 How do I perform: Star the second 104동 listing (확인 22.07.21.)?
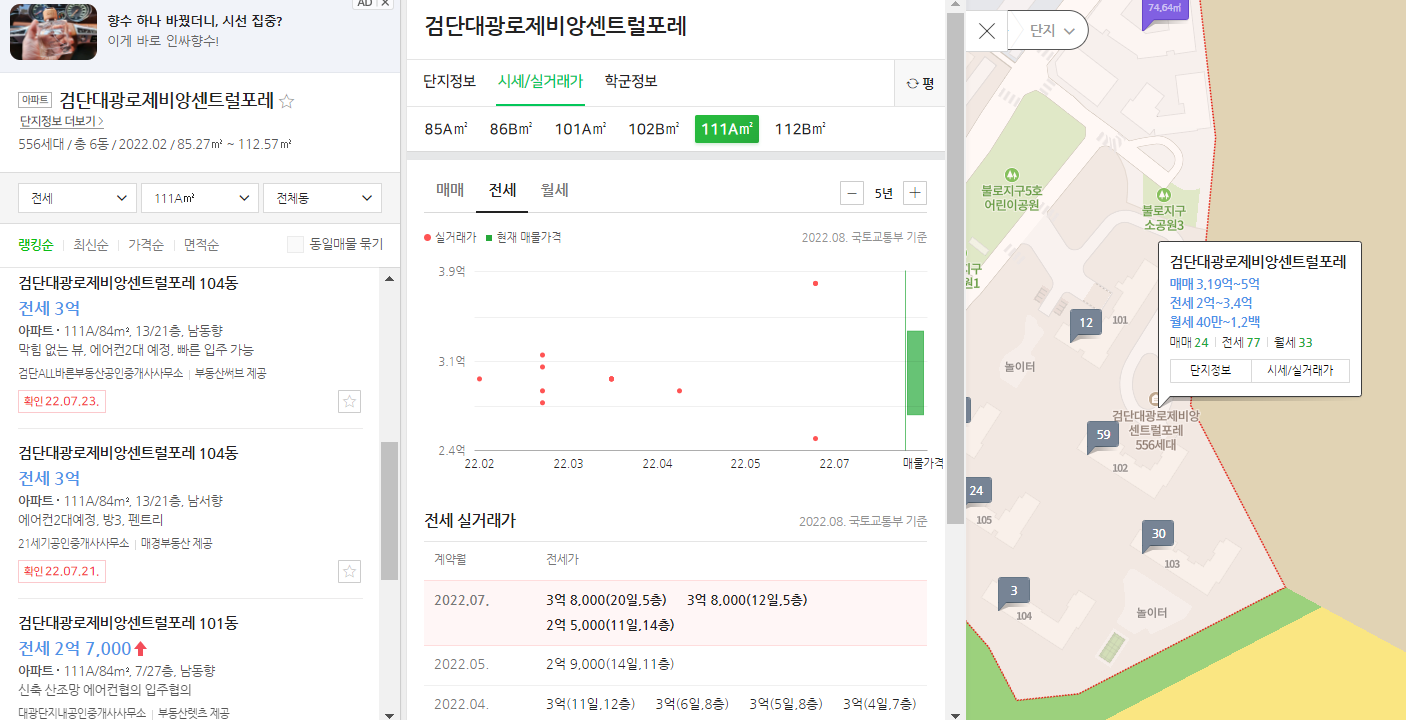click(x=349, y=572)
